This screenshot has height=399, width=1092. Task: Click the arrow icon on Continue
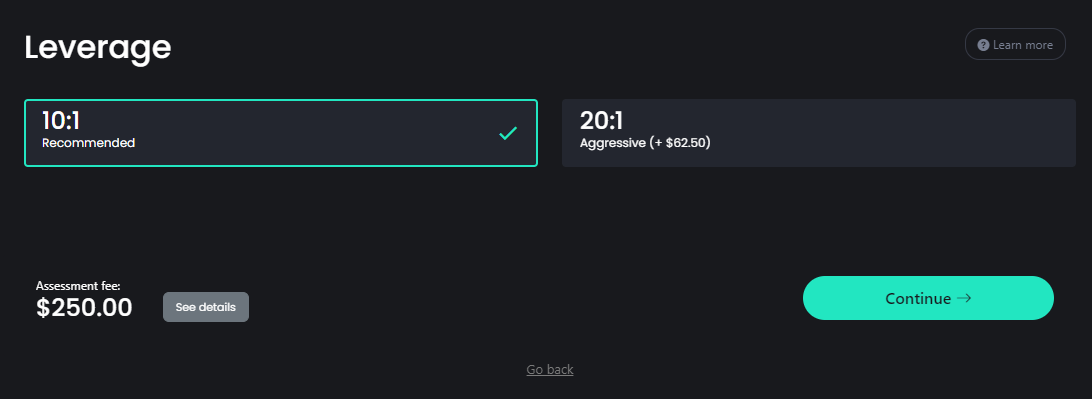tap(964, 298)
